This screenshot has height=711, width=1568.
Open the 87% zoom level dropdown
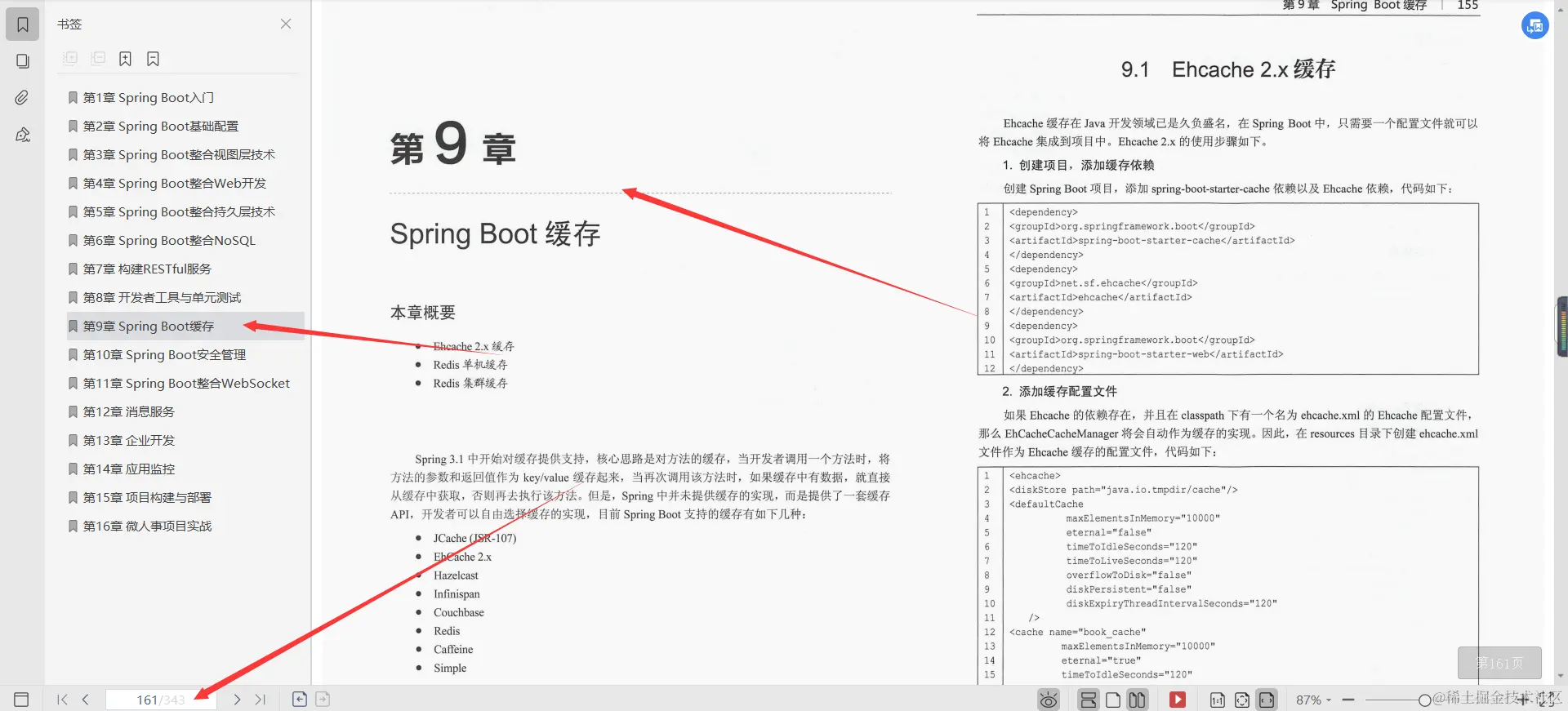coord(1313,700)
